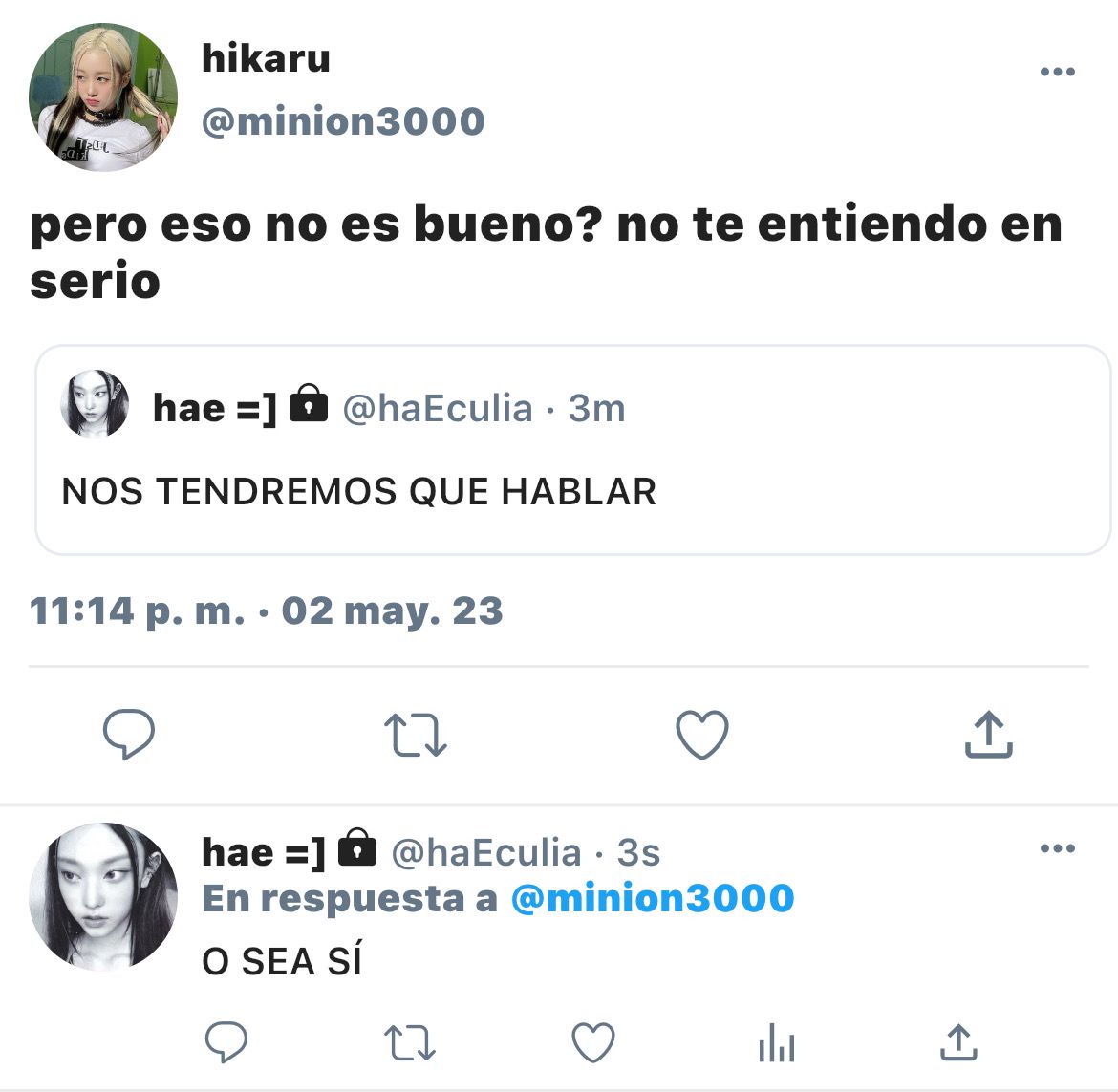Open @haEculia handle in the reply
Viewport: 1118px width, 1092px height.
pos(486,852)
